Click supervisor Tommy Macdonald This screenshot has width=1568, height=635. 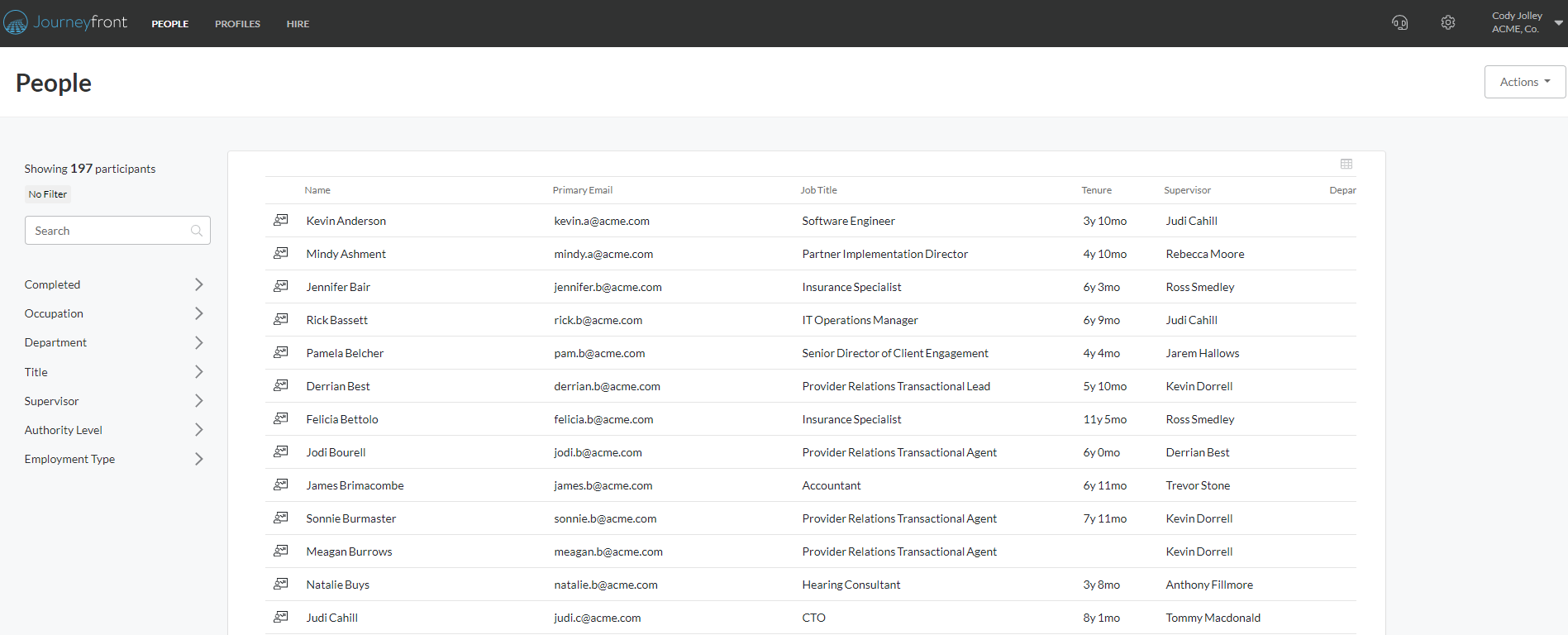coord(1213,618)
